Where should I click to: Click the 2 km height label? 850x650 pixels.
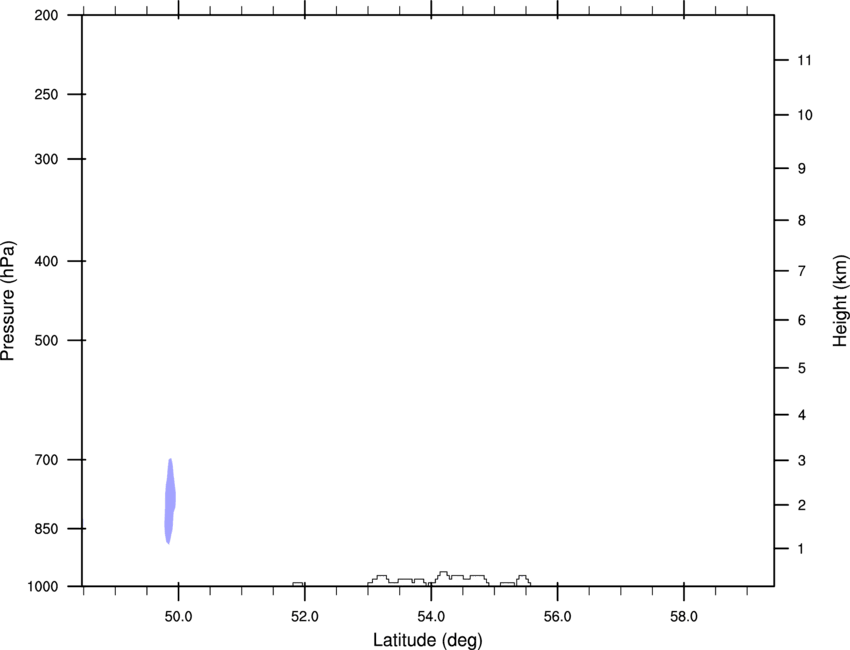click(801, 505)
